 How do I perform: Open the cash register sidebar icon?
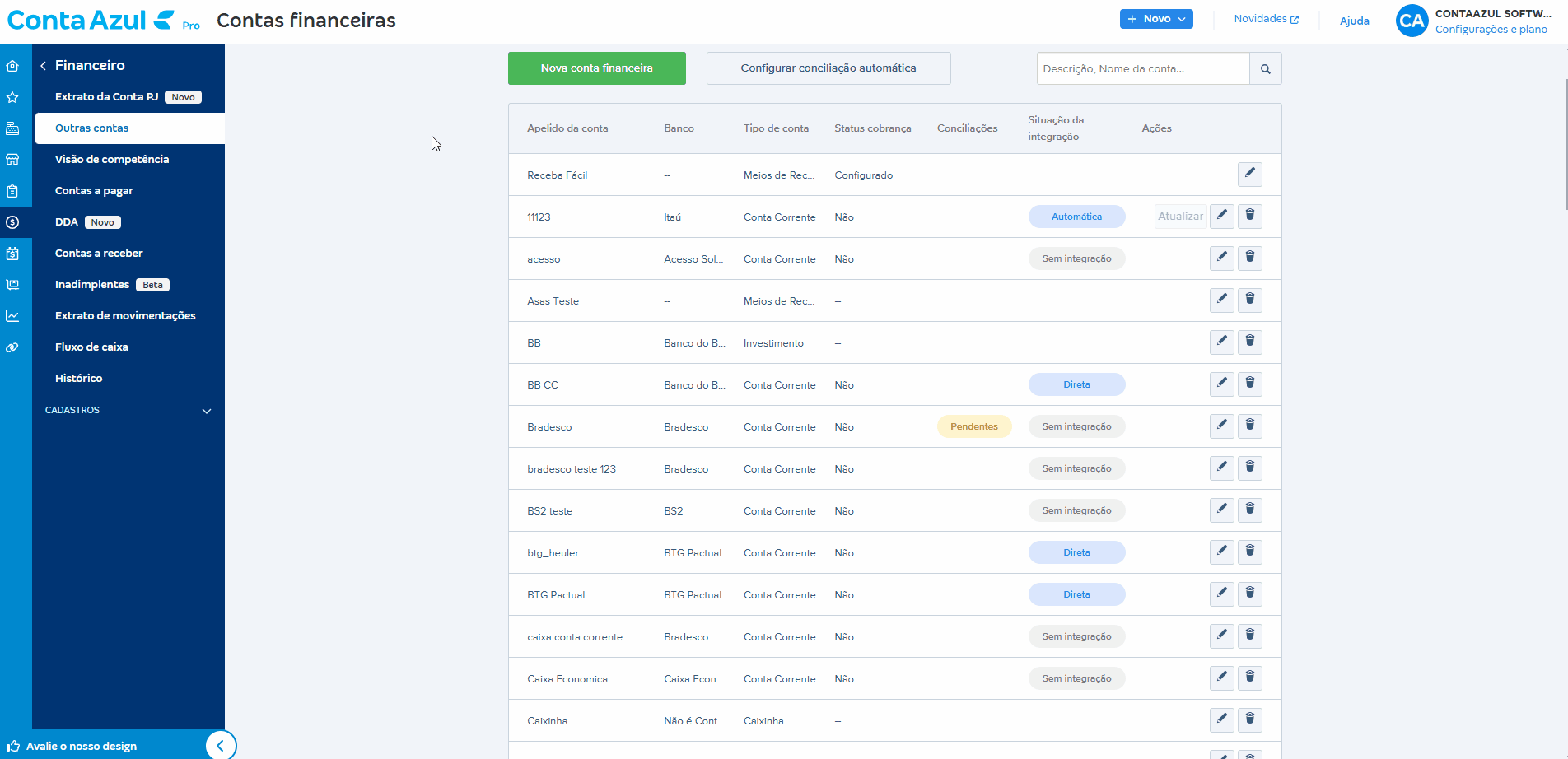point(12,128)
